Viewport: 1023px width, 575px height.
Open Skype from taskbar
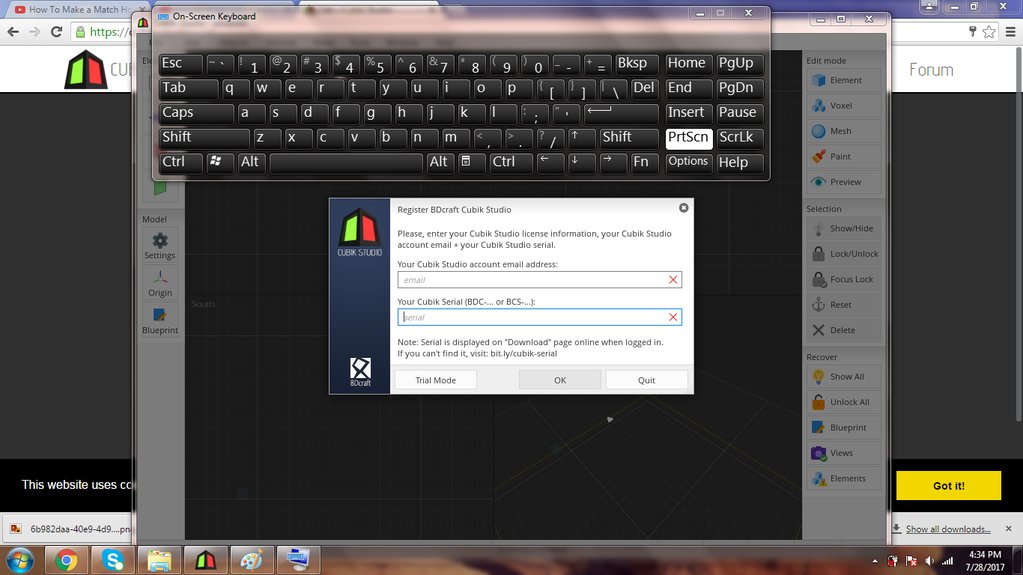click(112, 560)
